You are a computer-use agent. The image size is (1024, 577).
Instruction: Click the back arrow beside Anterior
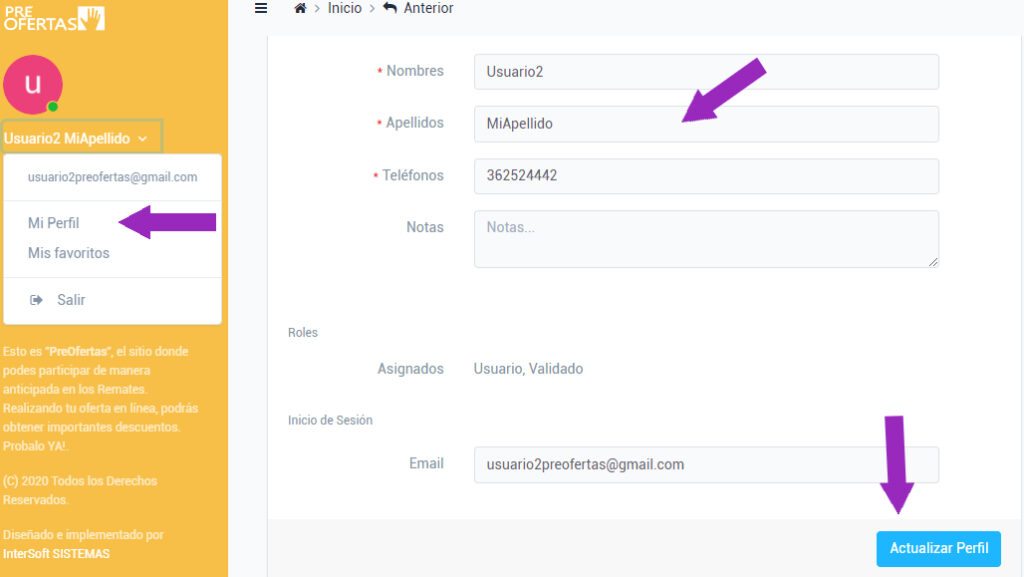(x=390, y=8)
